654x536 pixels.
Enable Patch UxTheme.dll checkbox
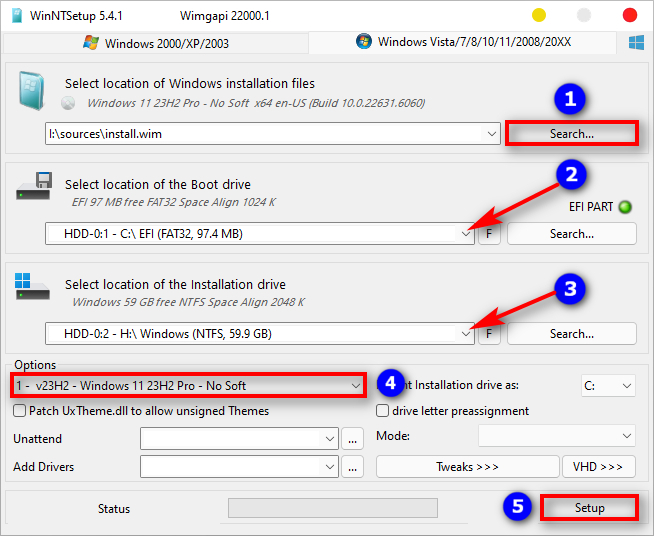(x=20, y=411)
